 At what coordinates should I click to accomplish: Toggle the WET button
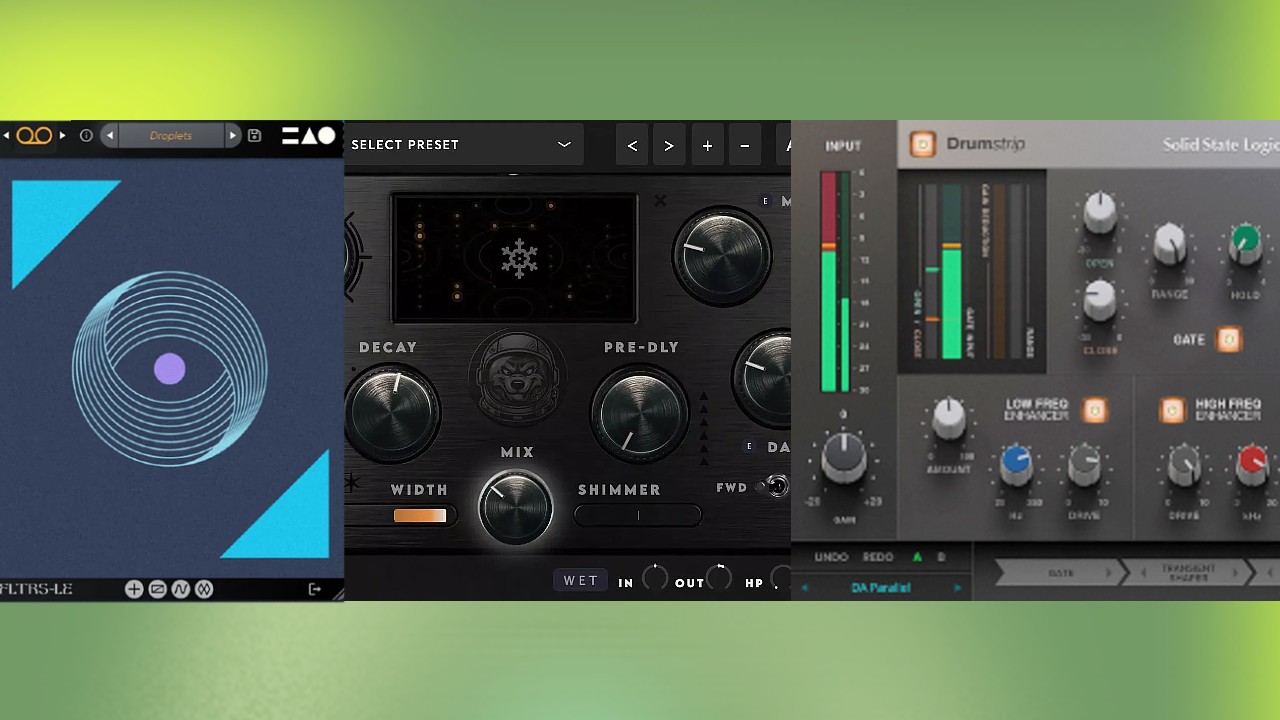(581, 581)
